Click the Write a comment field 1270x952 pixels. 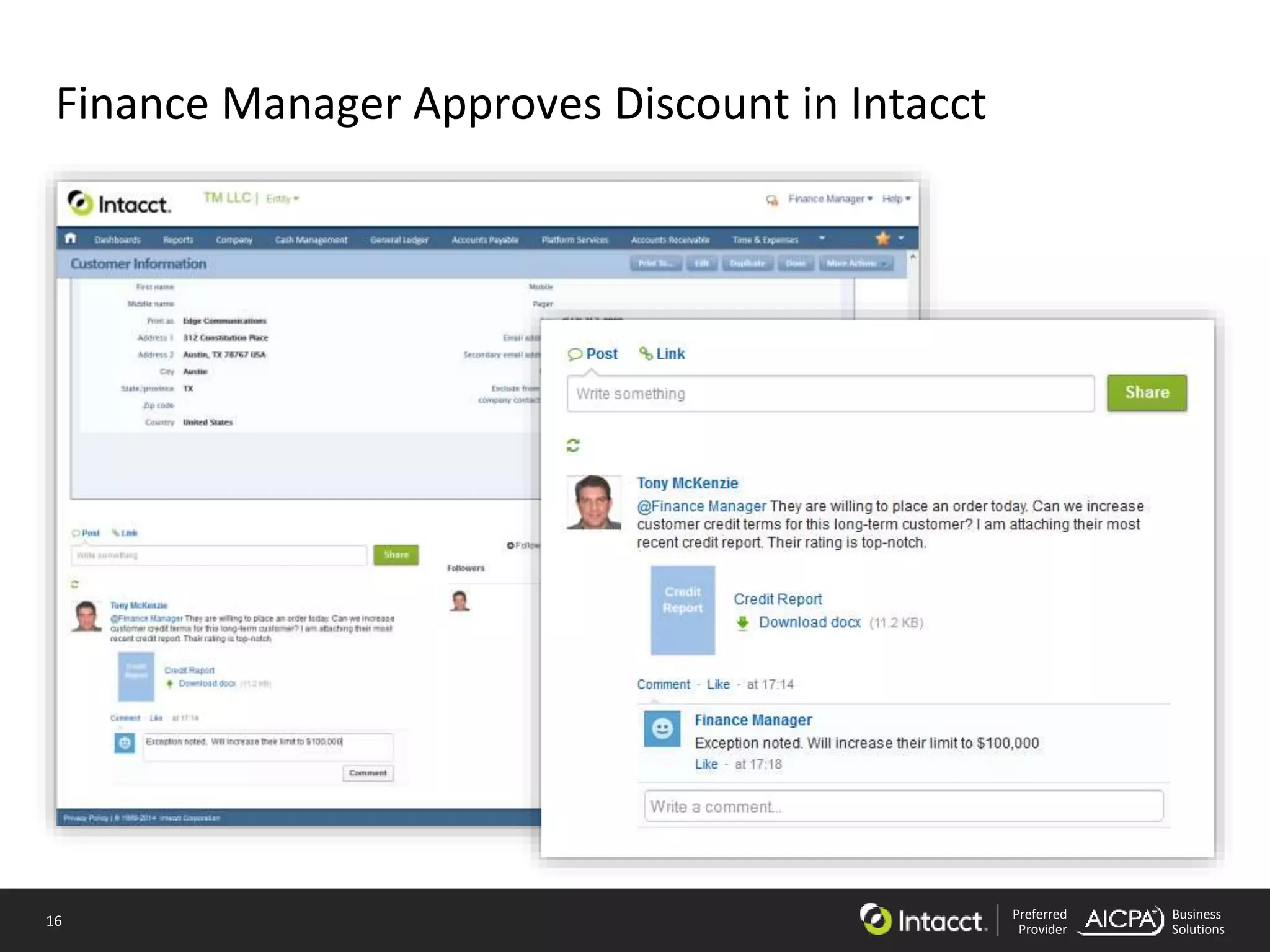904,806
